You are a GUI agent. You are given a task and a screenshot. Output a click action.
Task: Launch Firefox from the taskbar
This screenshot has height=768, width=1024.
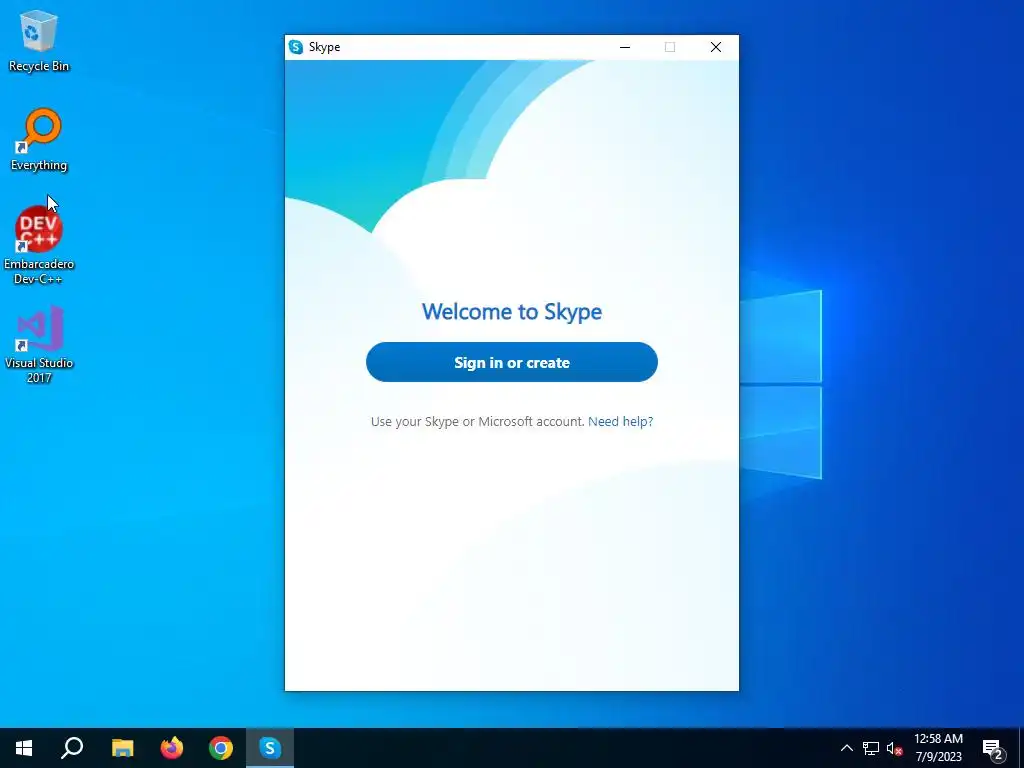172,748
